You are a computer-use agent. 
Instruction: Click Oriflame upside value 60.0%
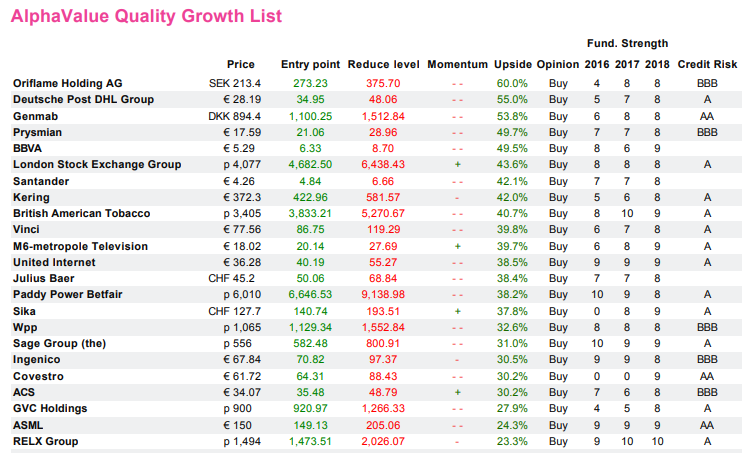click(x=512, y=83)
